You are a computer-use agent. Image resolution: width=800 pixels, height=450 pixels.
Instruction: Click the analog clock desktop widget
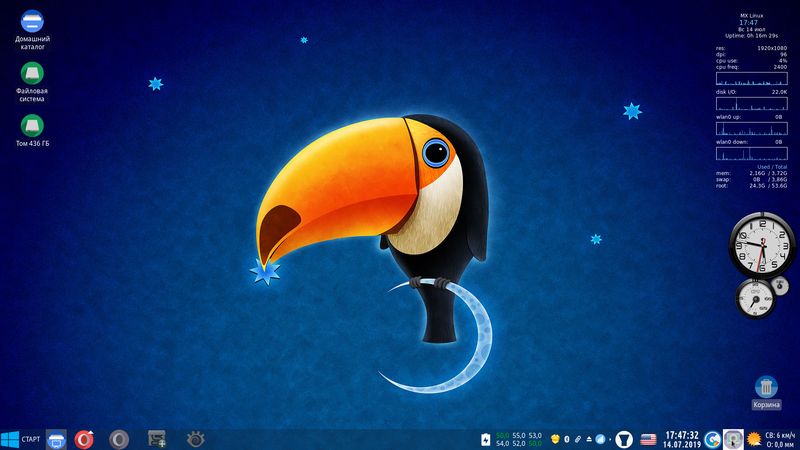pyautogui.click(x=762, y=245)
